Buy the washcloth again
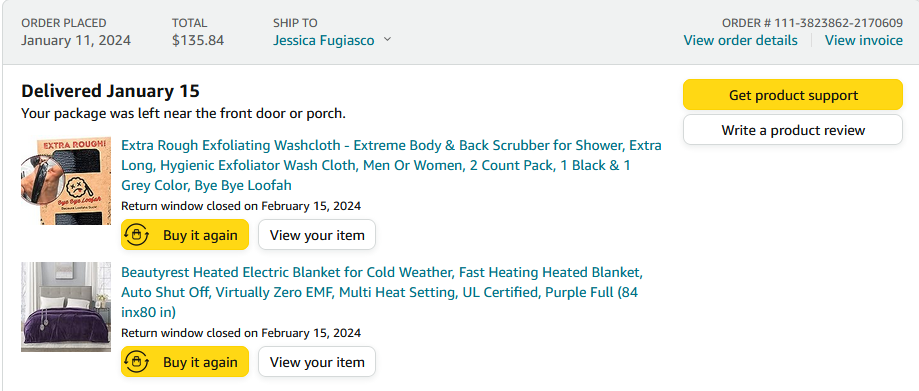 tap(185, 235)
